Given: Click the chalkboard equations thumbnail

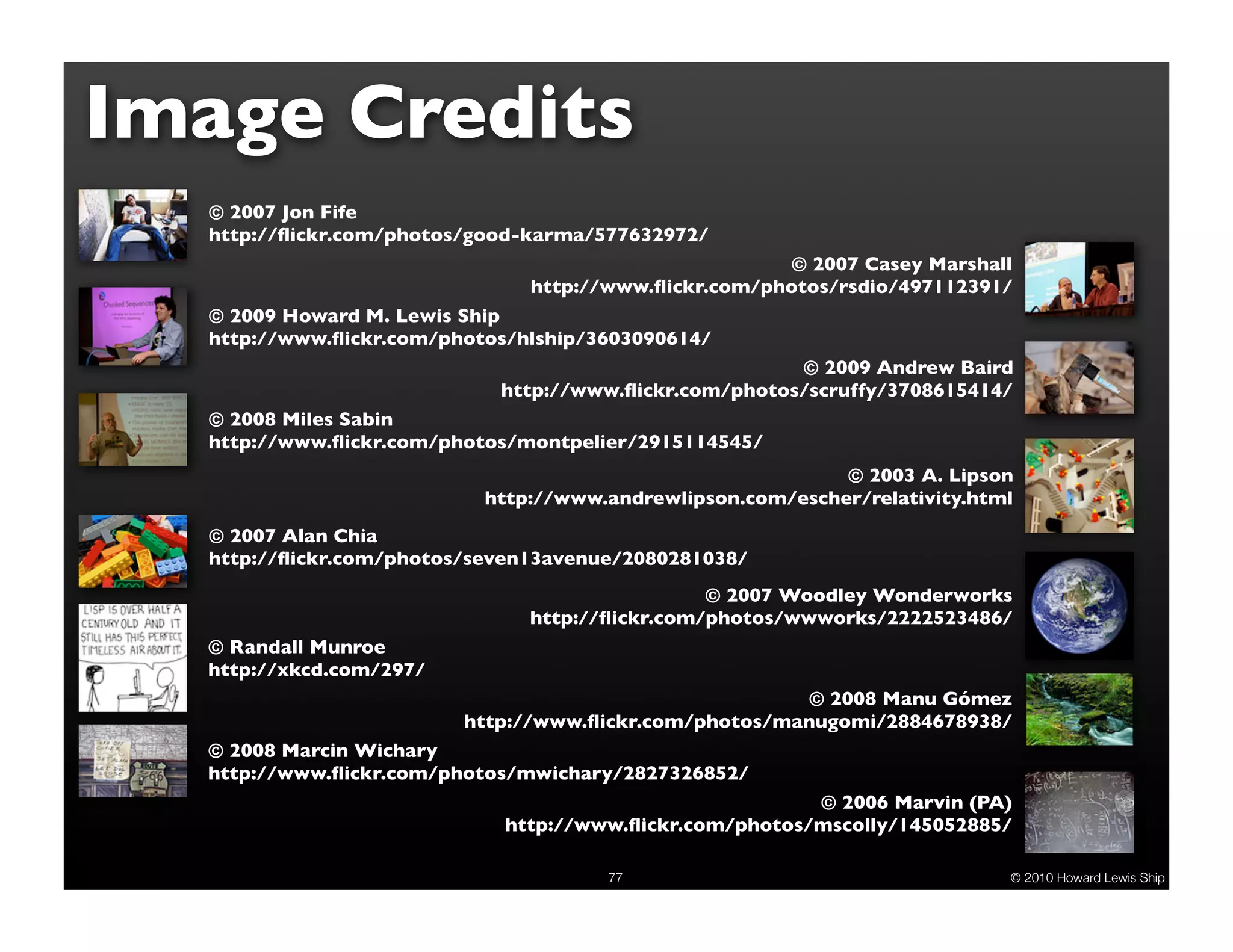Looking at the screenshot, I should pos(1079,812).
